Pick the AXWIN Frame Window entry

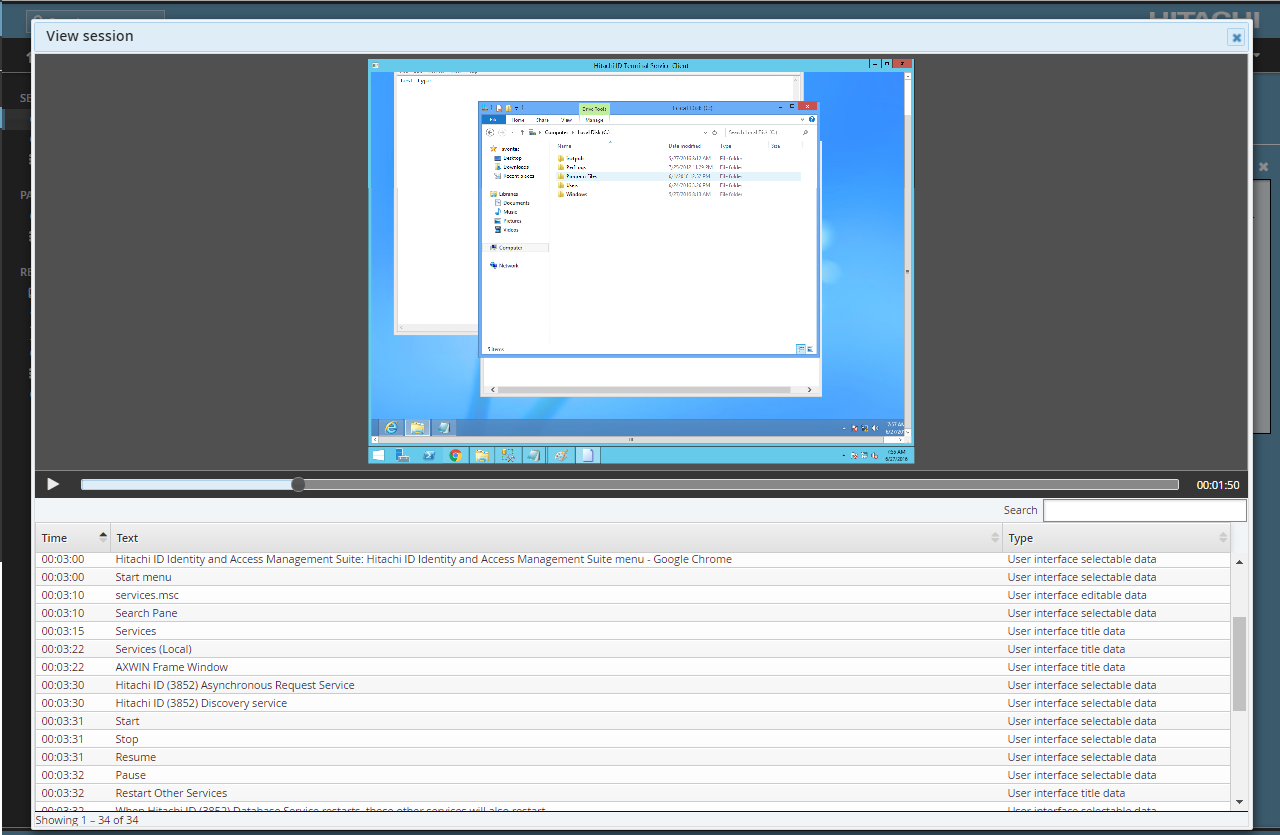(x=171, y=667)
